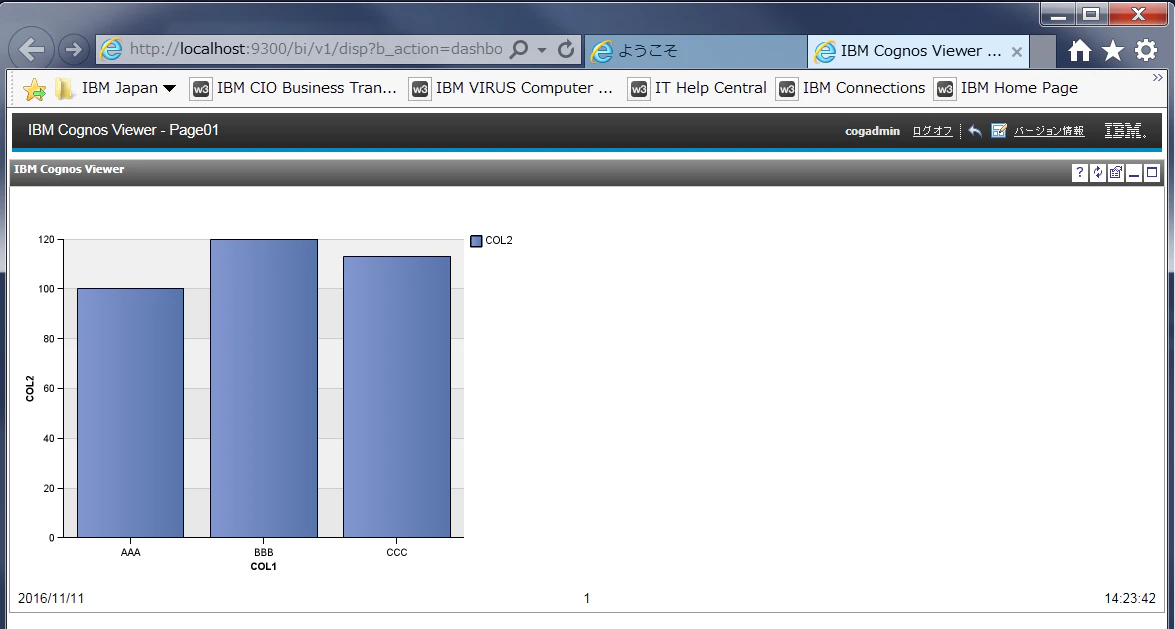Click the AAA bar in chart
The image size is (1175, 629).
[x=130, y=413]
